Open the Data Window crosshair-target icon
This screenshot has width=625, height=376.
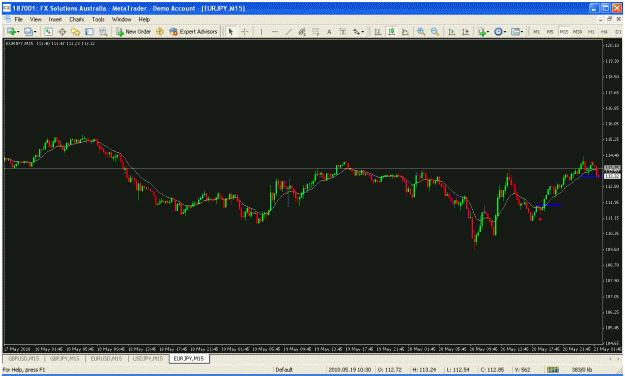tap(62, 31)
